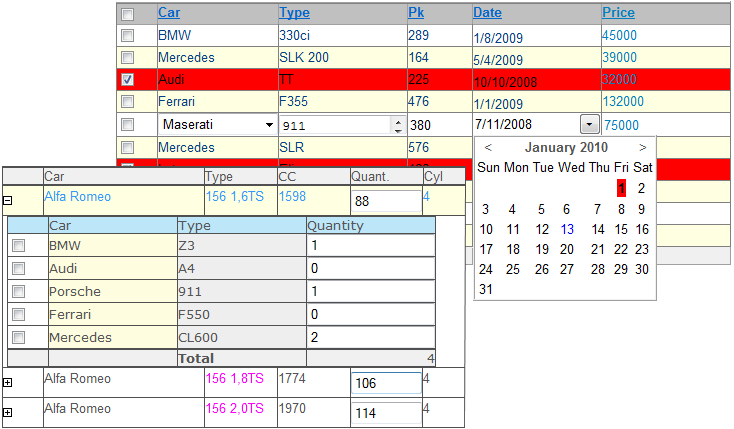Expand the Alfa Romeo 156 2,0TS row
This screenshot has height=429, width=734.
click(x=8, y=412)
